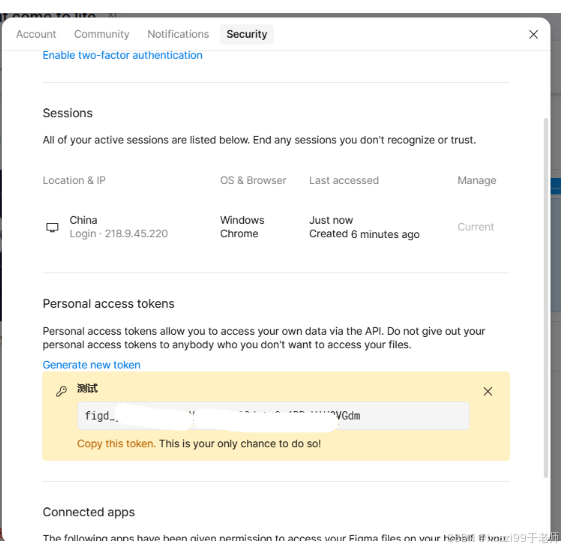This screenshot has width=563, height=549.
Task: Click the China session location
Action: coord(83,220)
